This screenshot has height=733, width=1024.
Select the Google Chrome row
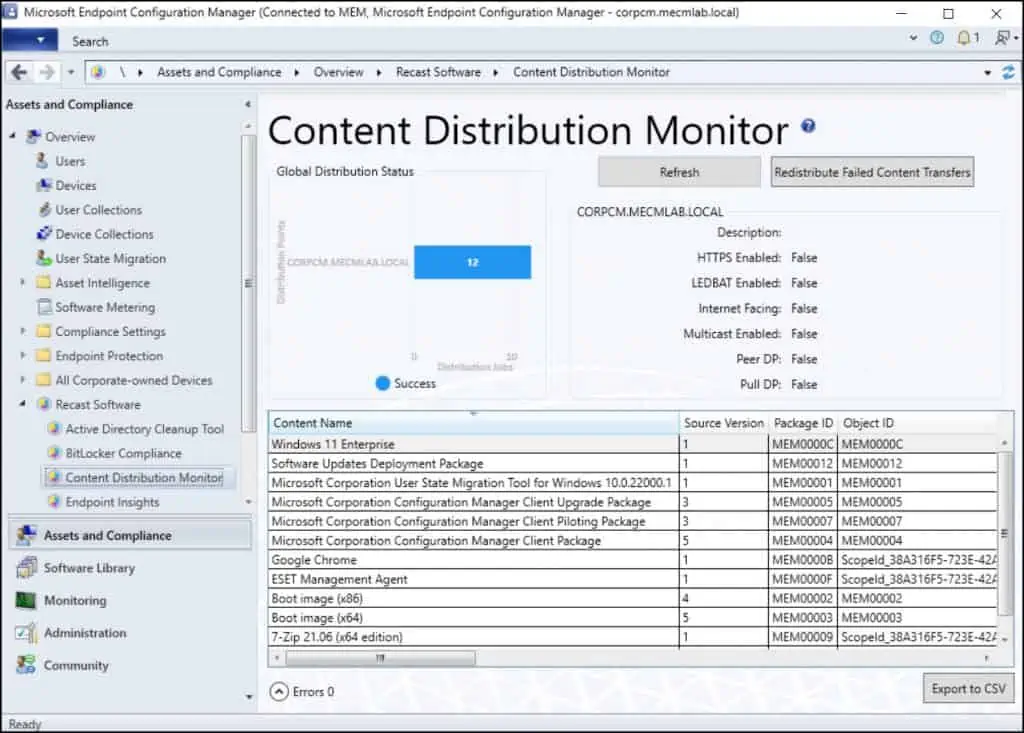click(x=632, y=560)
